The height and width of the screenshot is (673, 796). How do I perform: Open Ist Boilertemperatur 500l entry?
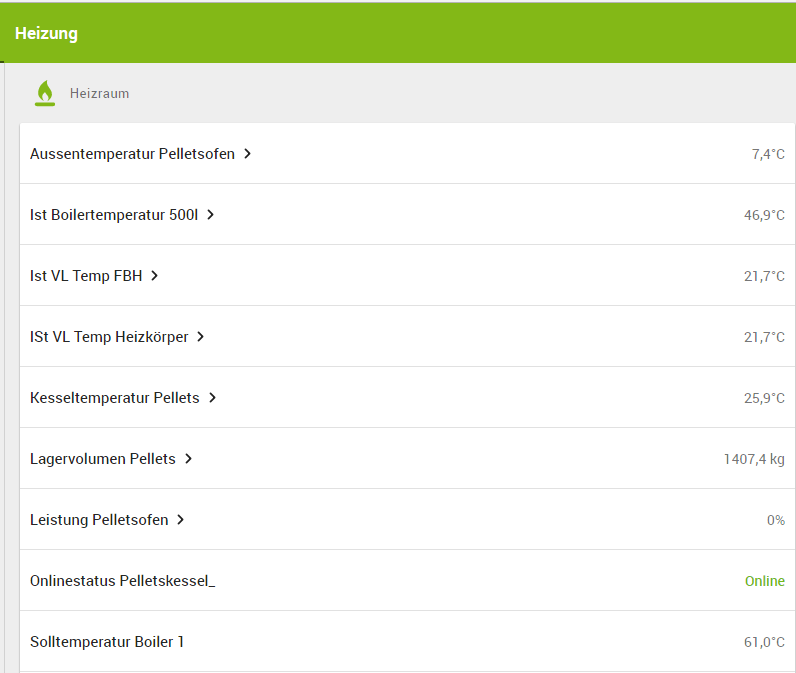click(x=113, y=215)
